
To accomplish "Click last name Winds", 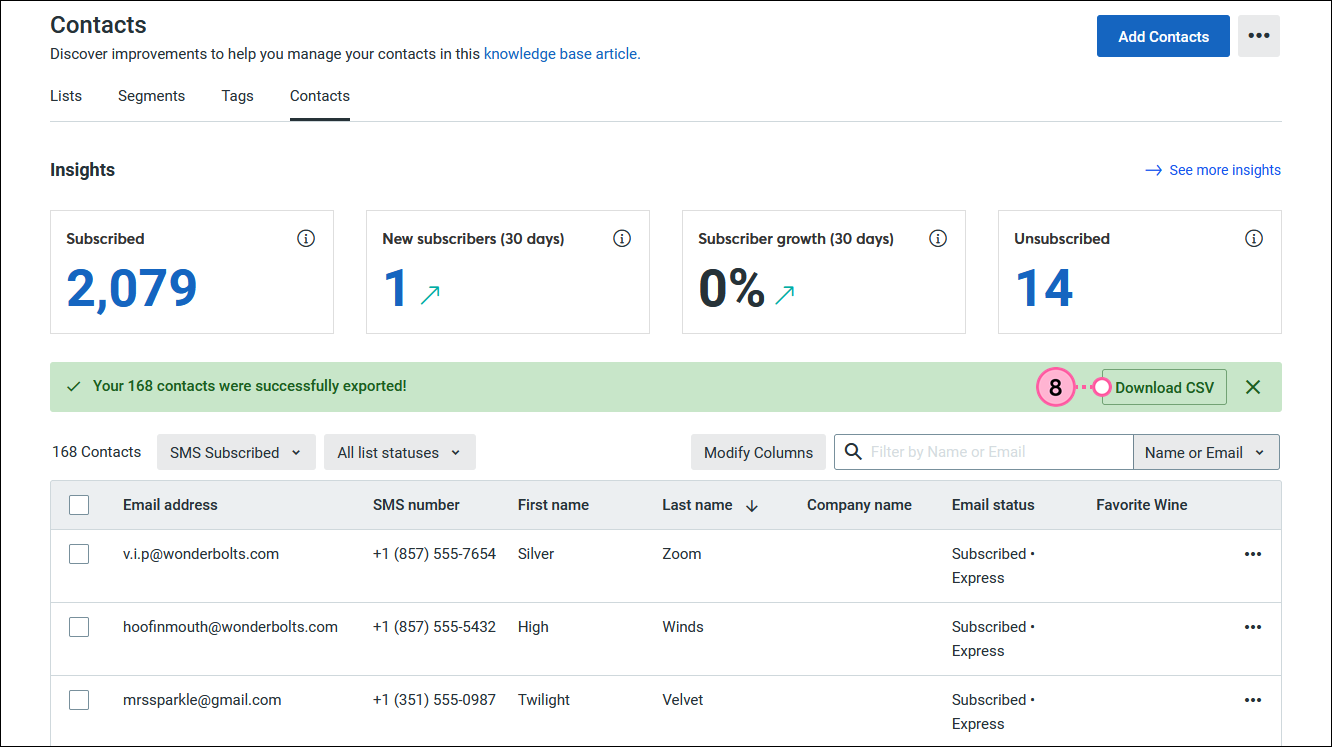I will 683,627.
